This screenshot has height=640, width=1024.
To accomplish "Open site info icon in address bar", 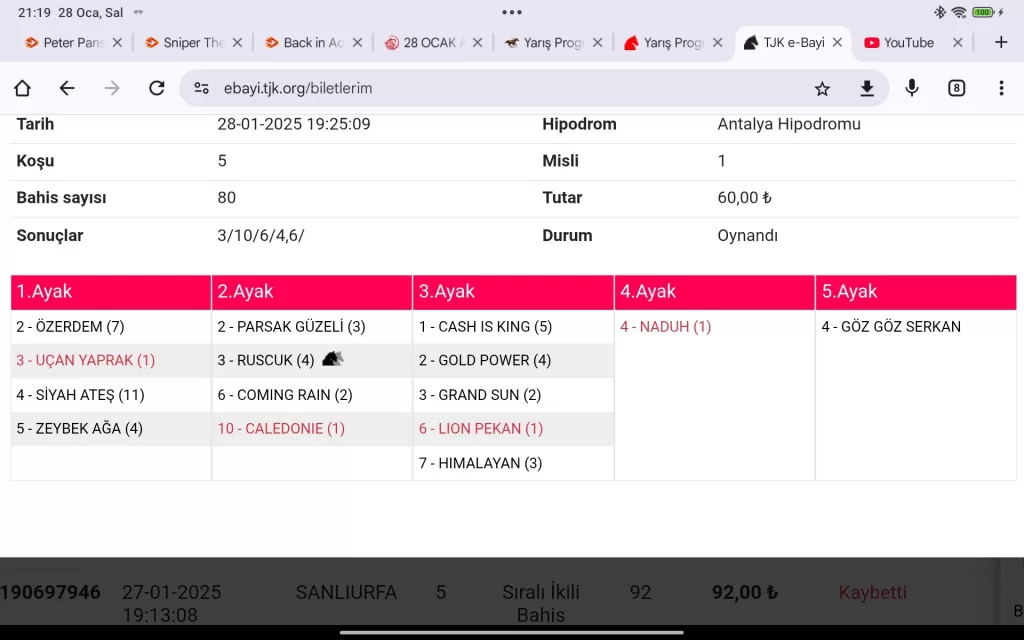I will [202, 88].
